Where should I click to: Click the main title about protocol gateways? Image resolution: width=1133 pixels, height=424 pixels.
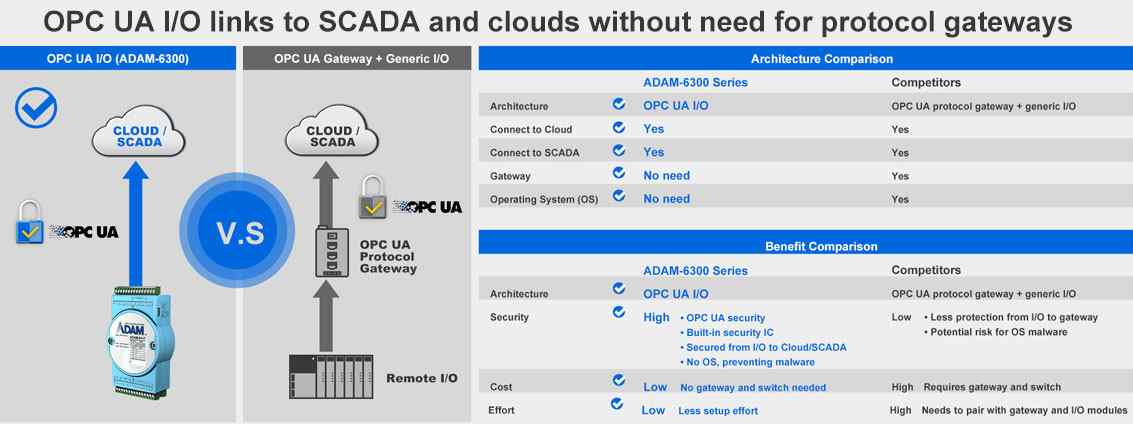tap(557, 22)
